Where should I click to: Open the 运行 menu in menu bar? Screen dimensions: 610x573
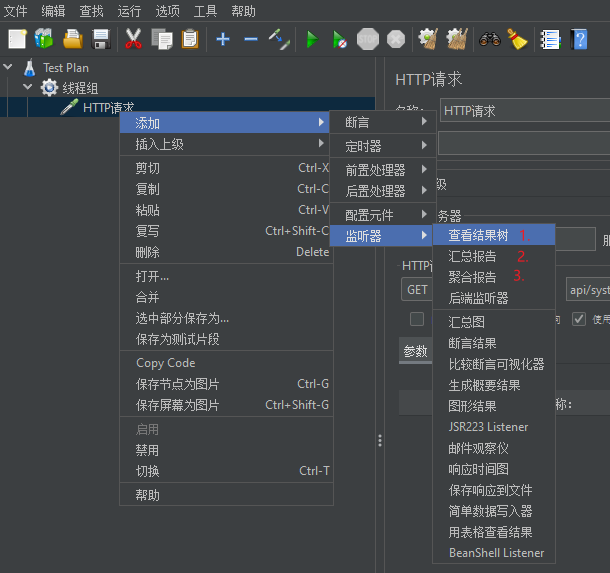click(x=129, y=11)
